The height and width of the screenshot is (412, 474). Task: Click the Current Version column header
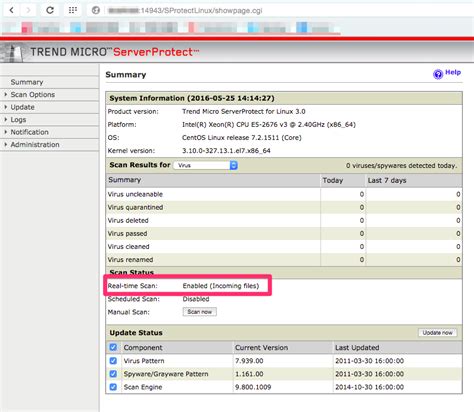coord(261,348)
